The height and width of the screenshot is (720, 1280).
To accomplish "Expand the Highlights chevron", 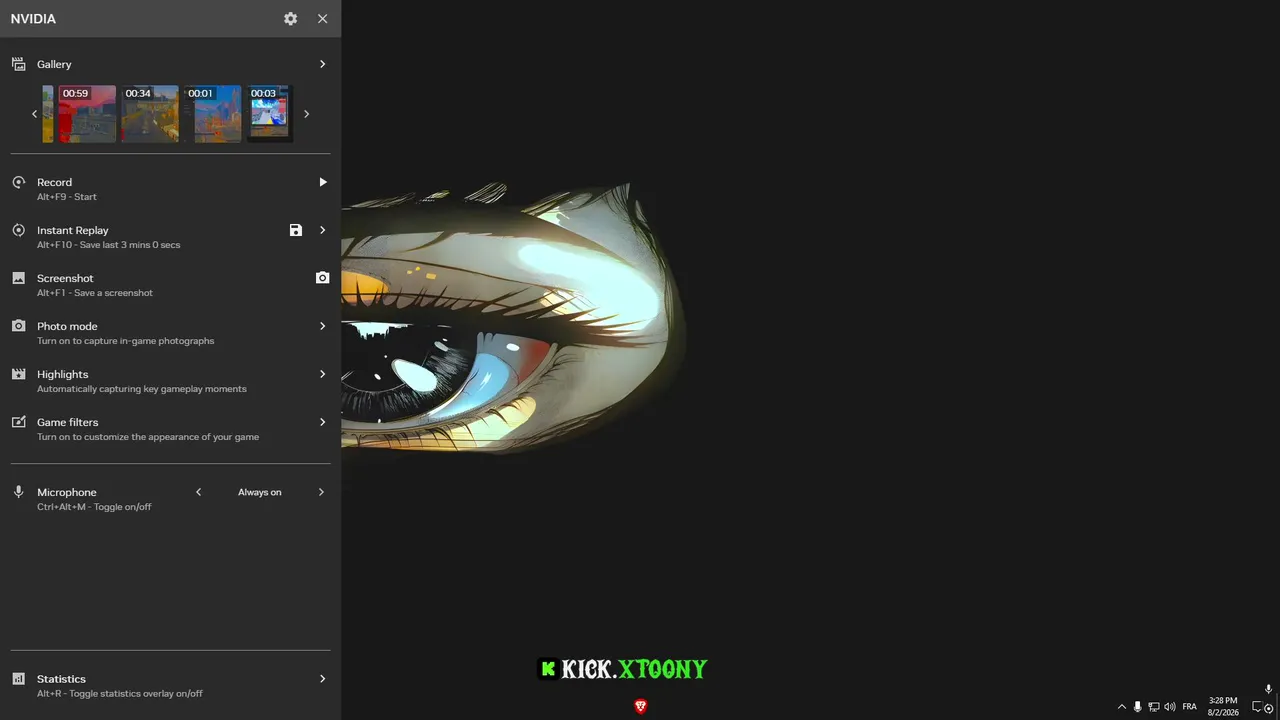I will click(322, 374).
